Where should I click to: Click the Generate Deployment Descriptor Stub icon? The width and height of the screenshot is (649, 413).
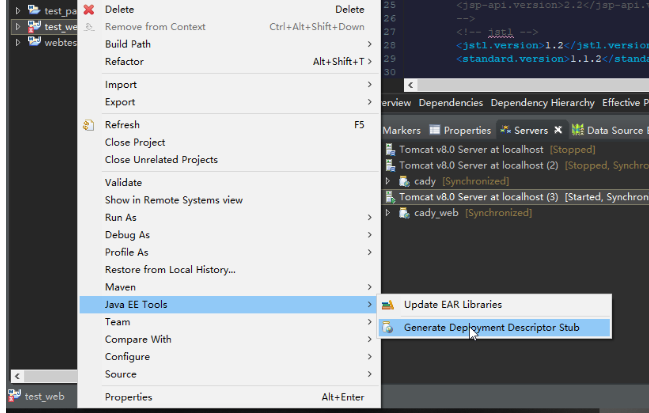coord(388,327)
